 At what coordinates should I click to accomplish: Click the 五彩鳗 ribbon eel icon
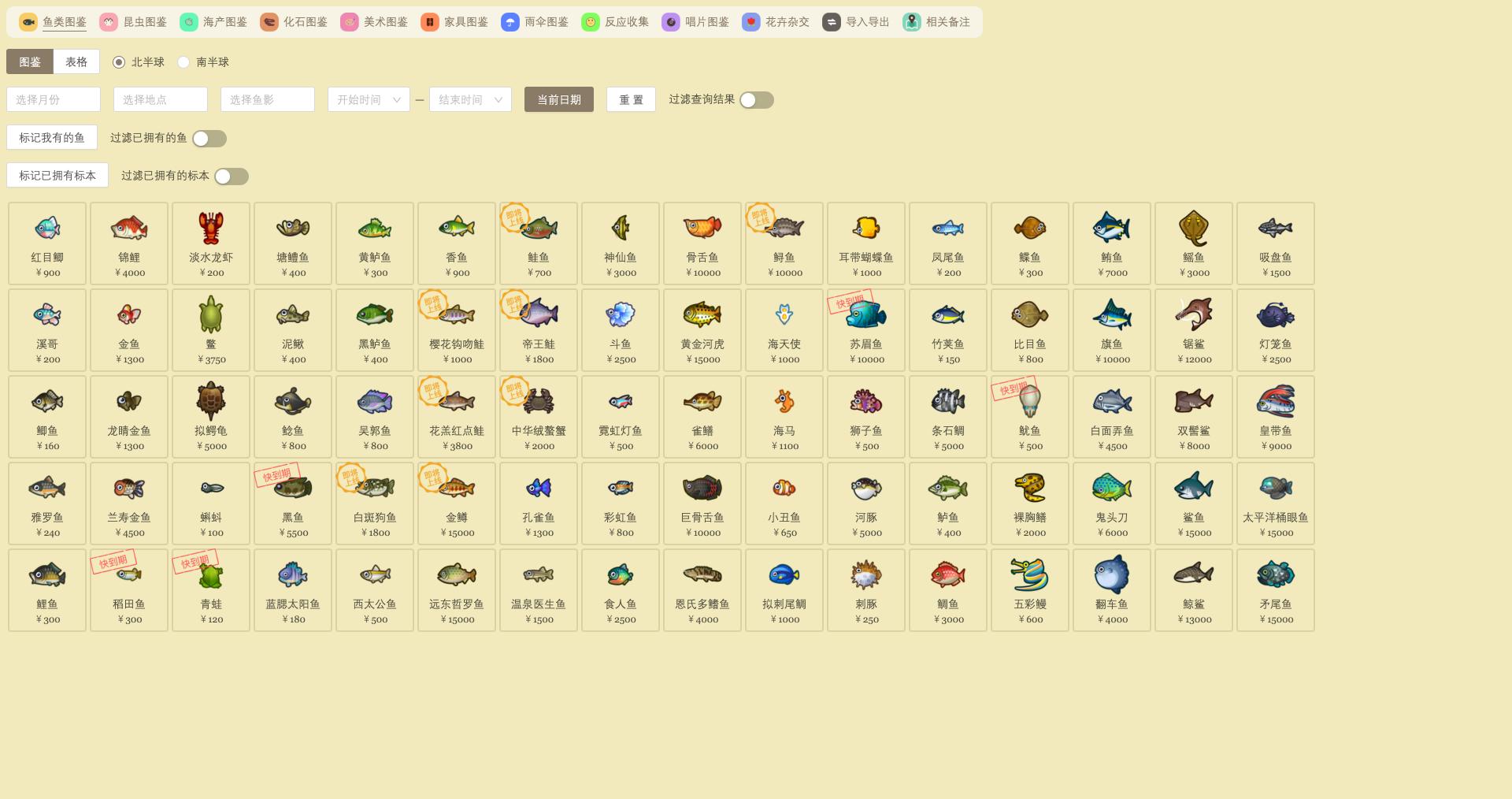click(1030, 574)
